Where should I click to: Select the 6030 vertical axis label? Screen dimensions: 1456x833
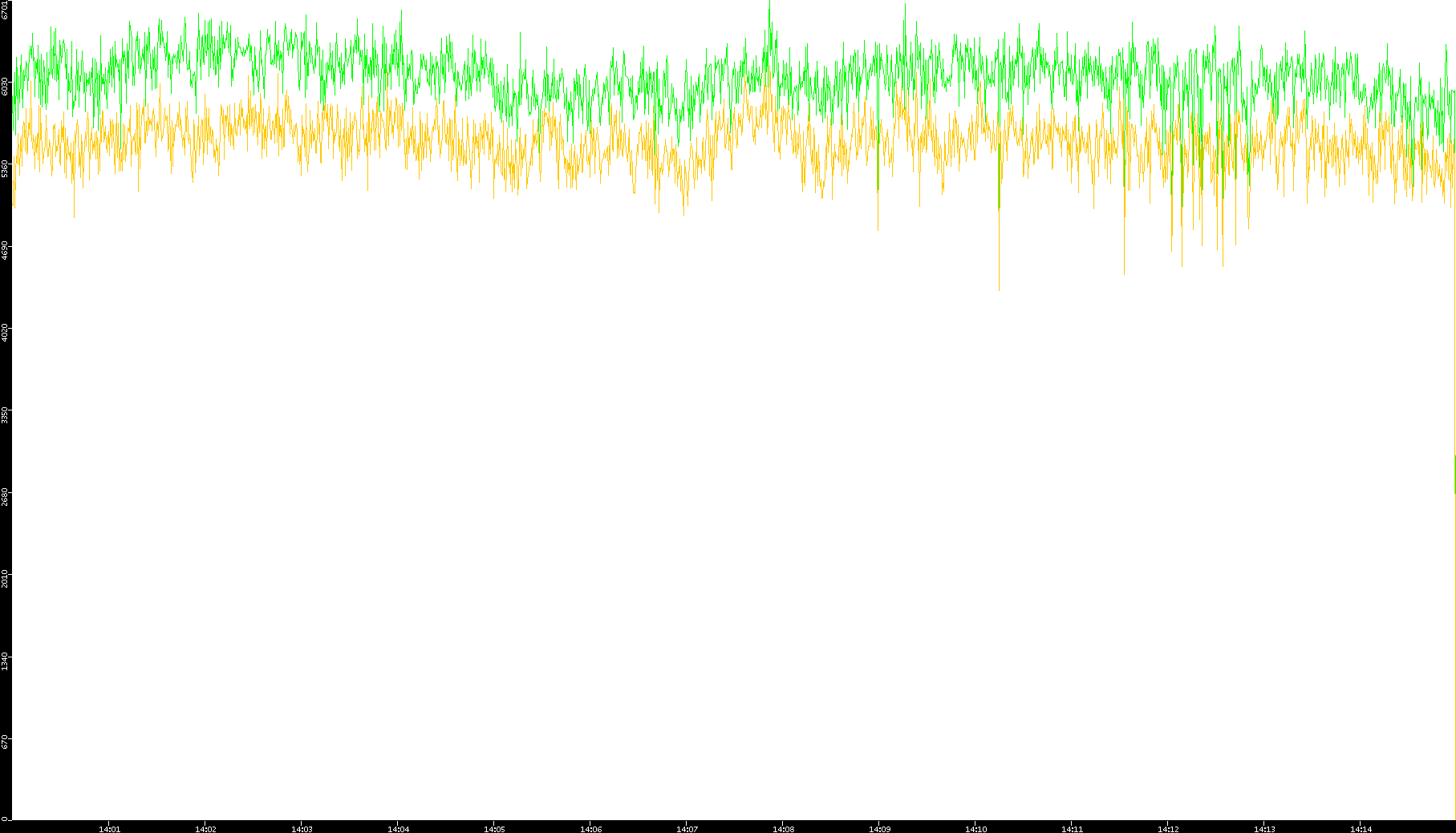tap(5, 86)
